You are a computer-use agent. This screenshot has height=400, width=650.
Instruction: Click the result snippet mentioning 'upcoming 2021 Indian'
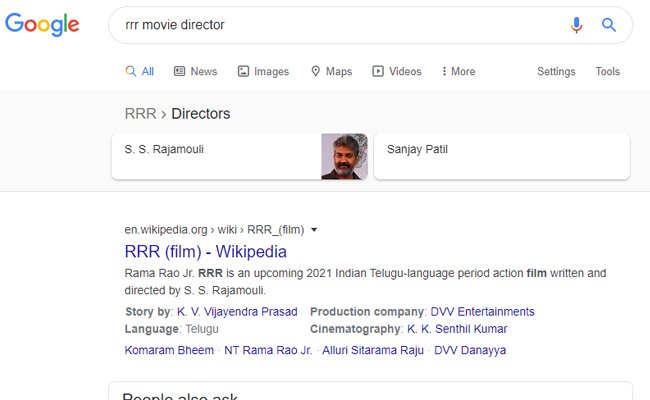[365, 281]
